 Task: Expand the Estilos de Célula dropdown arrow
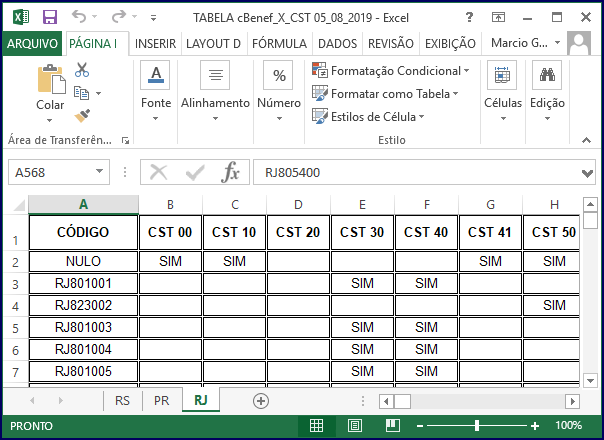pos(421,116)
